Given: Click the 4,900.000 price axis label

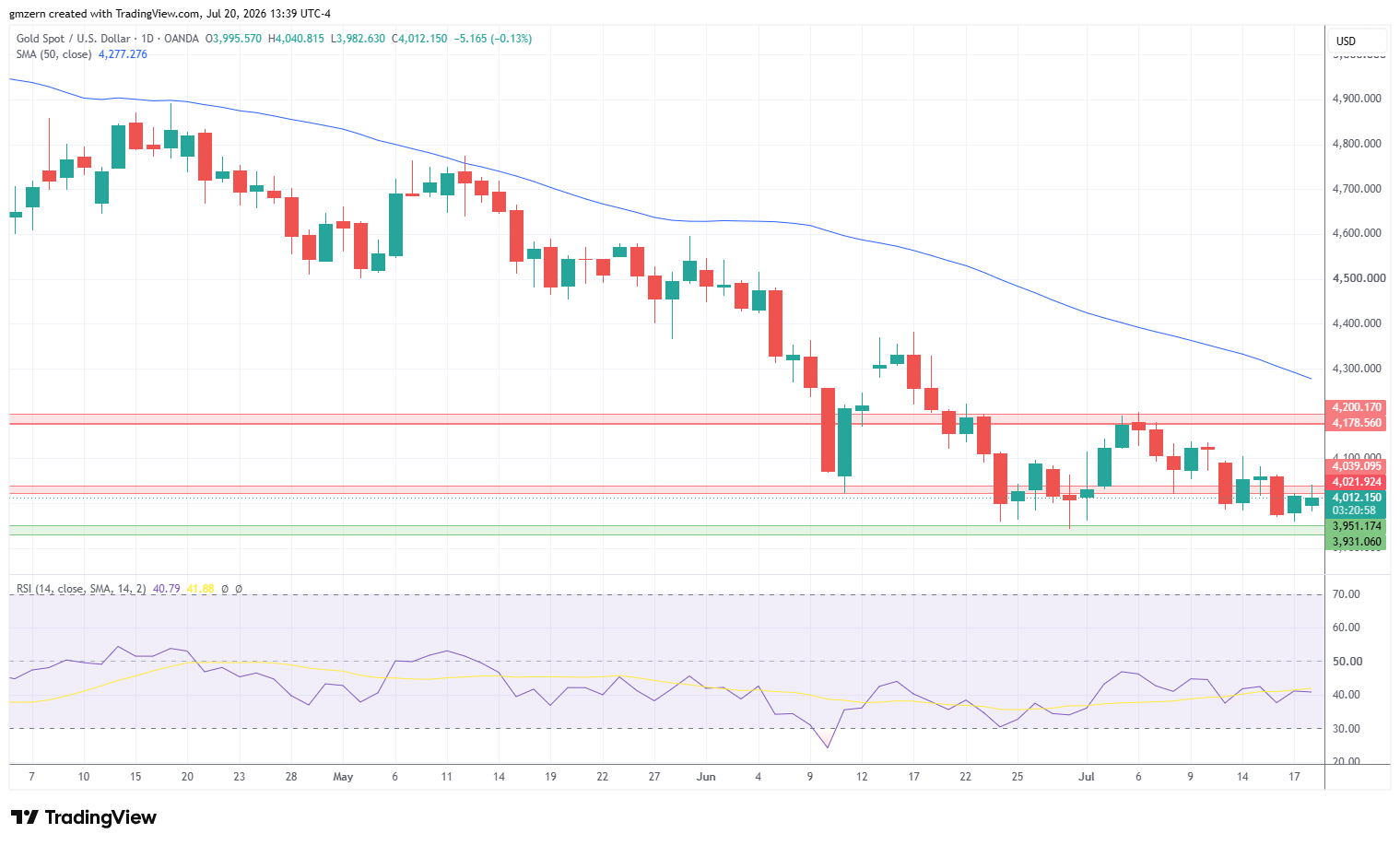Looking at the screenshot, I should coord(1357,99).
